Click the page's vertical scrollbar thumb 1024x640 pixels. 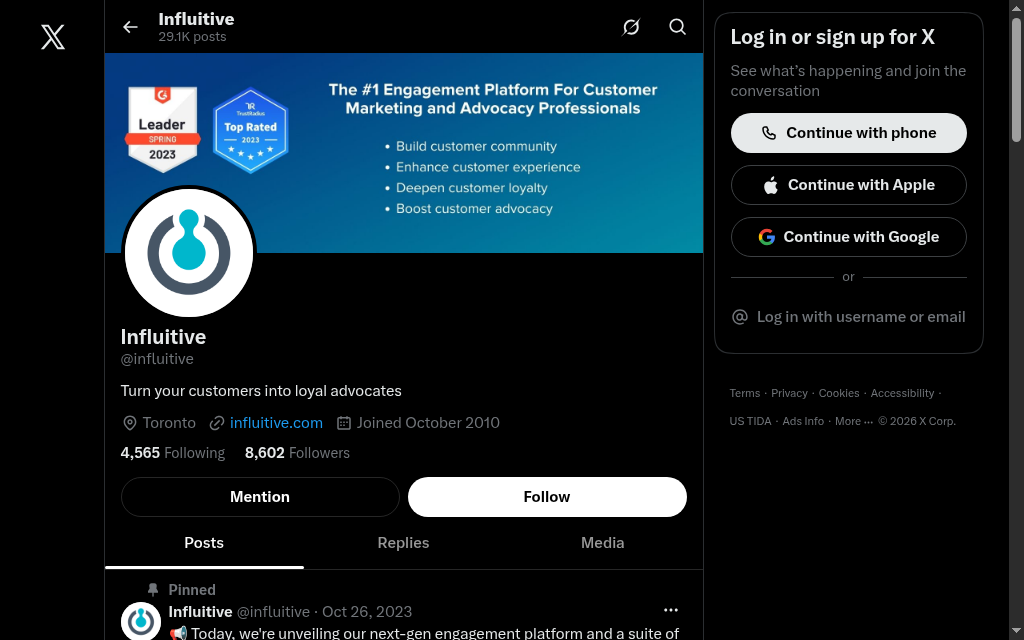click(x=1016, y=78)
